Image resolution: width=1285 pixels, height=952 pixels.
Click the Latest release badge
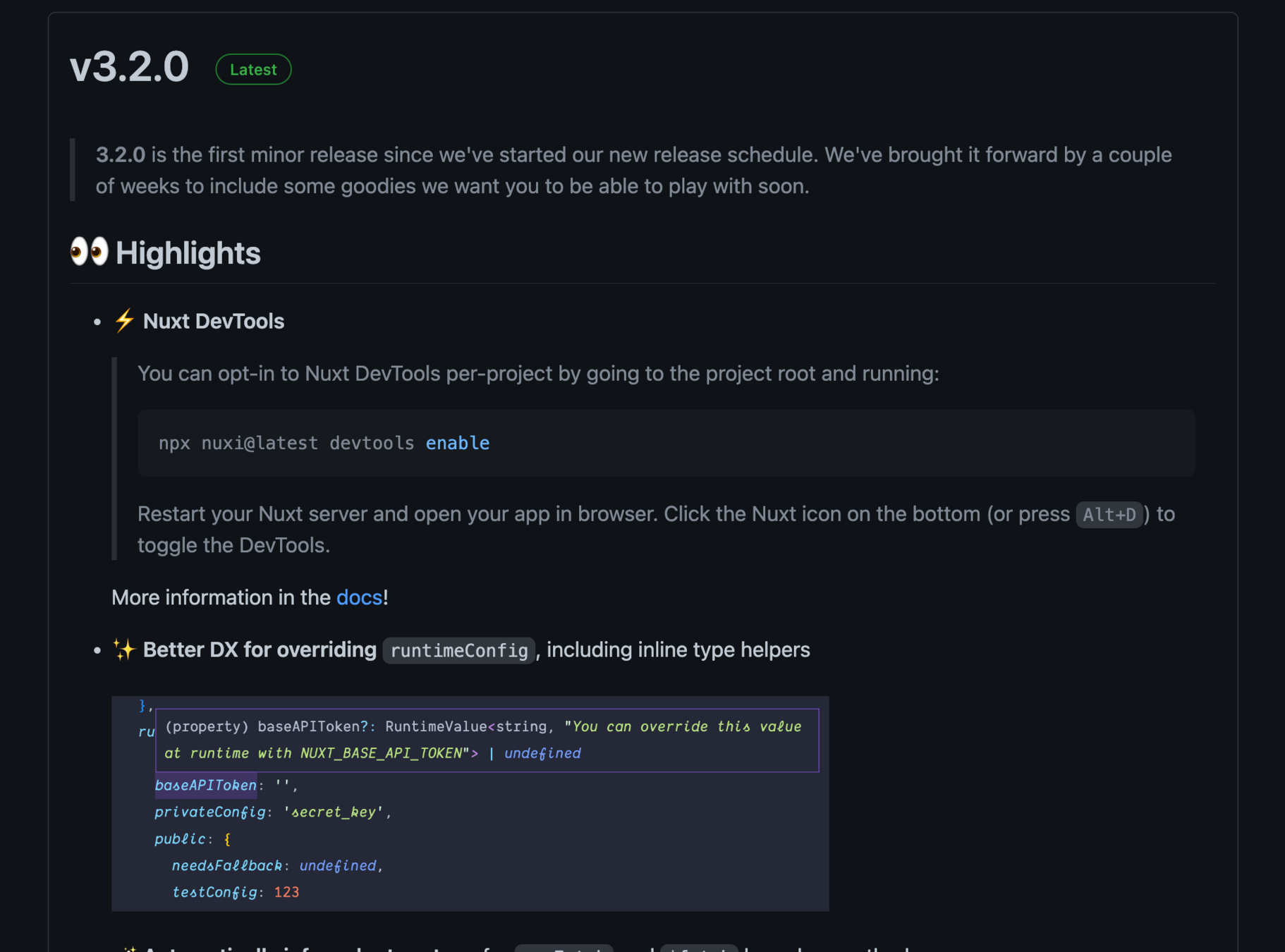(253, 69)
